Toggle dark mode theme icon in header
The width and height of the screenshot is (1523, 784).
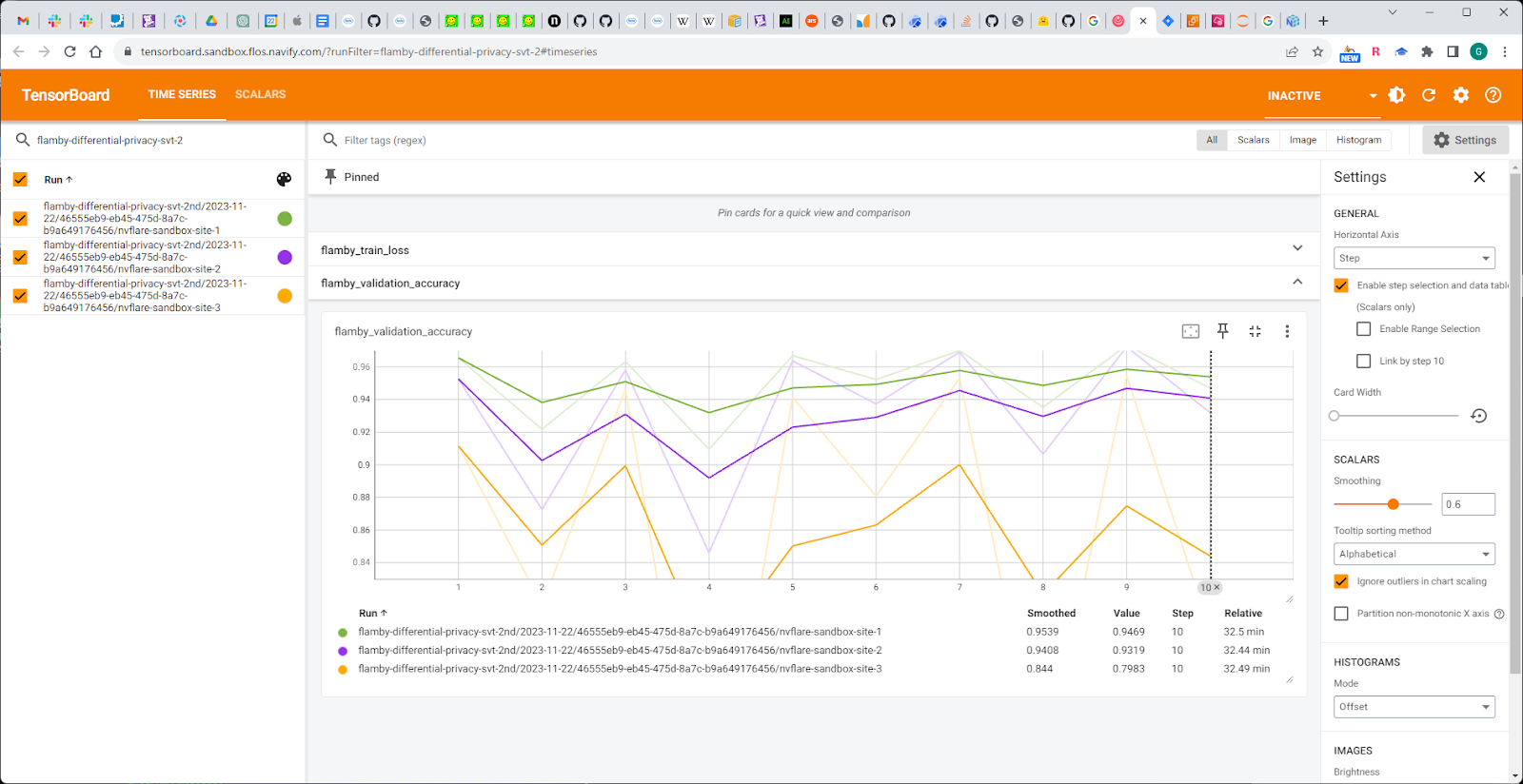(x=1396, y=95)
